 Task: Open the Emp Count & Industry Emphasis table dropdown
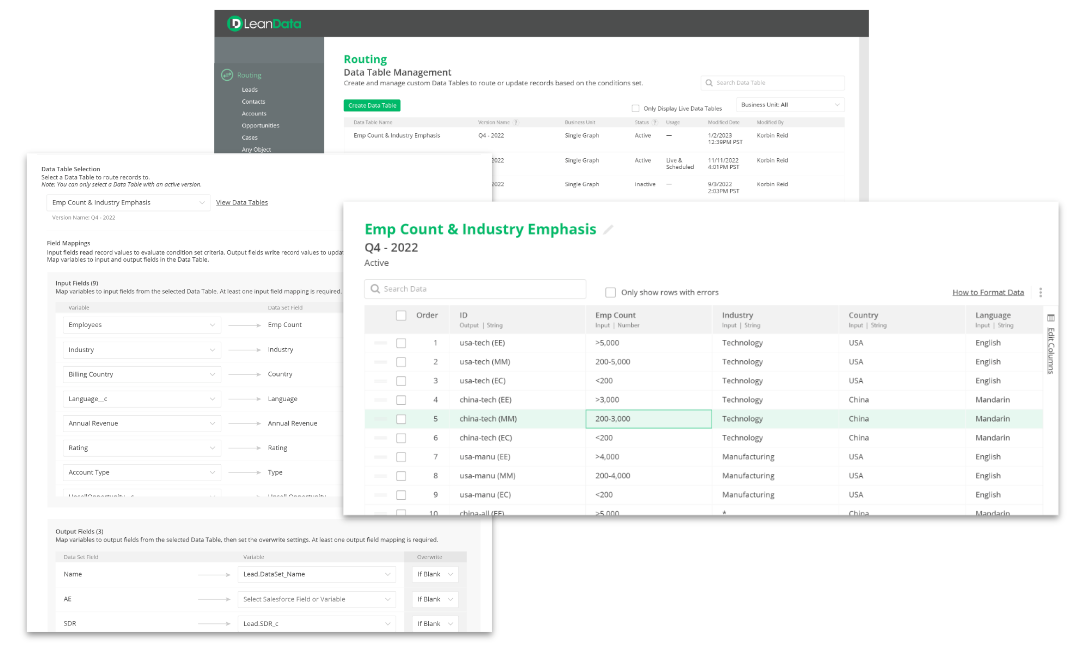pos(128,202)
